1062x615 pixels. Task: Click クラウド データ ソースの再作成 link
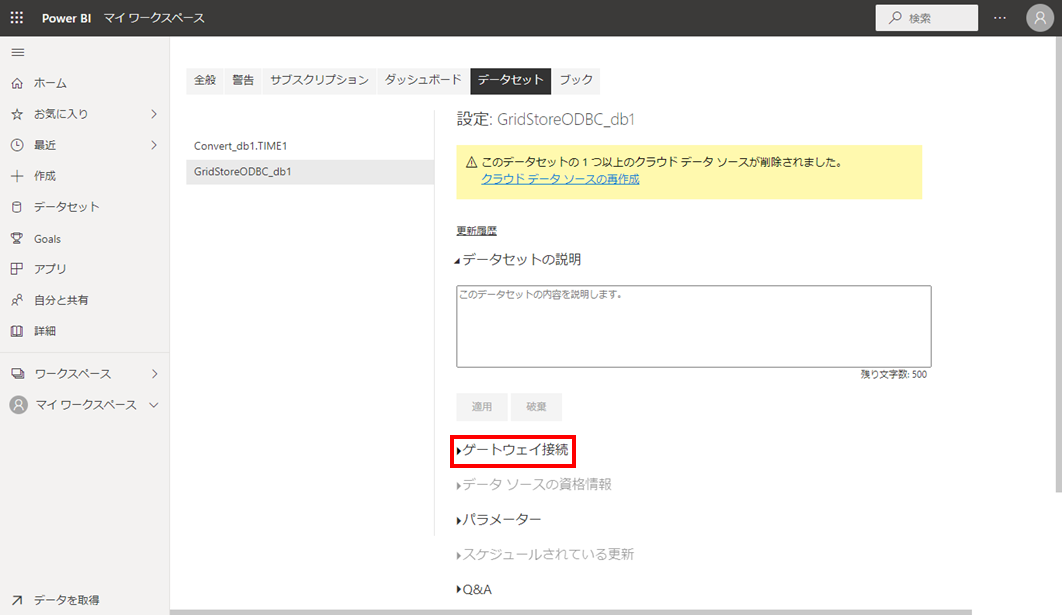(x=560, y=179)
